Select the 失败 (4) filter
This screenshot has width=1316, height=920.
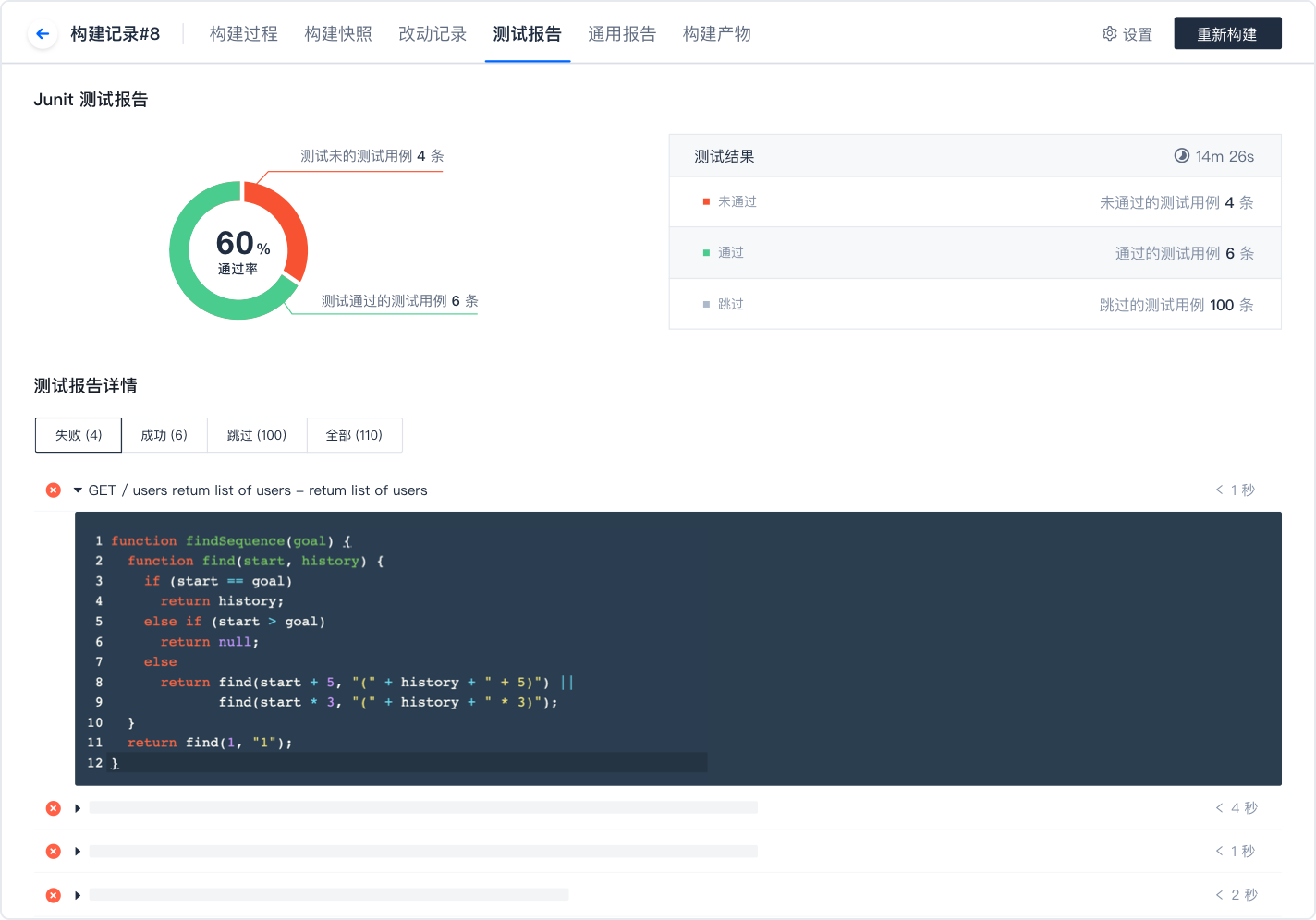79,435
